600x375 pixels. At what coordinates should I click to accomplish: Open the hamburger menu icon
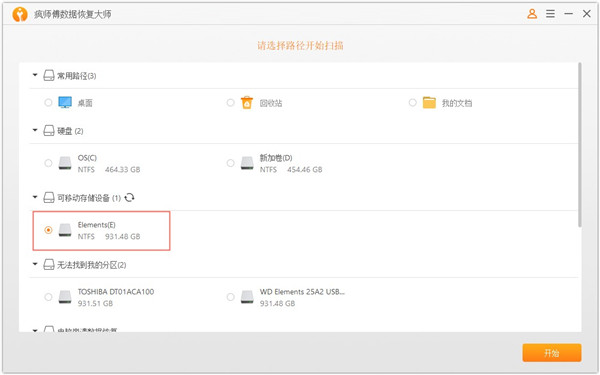pyautogui.click(x=550, y=14)
